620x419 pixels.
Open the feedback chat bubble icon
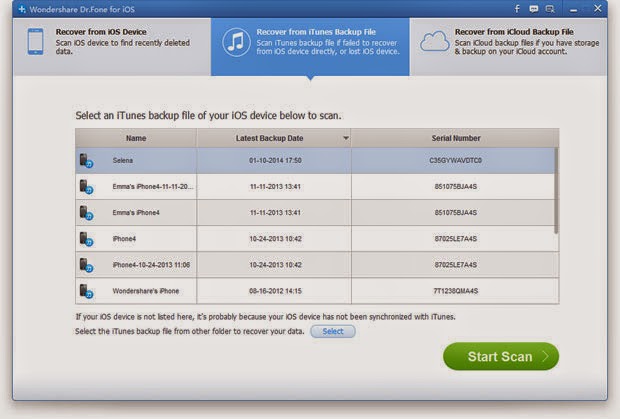(x=534, y=9)
